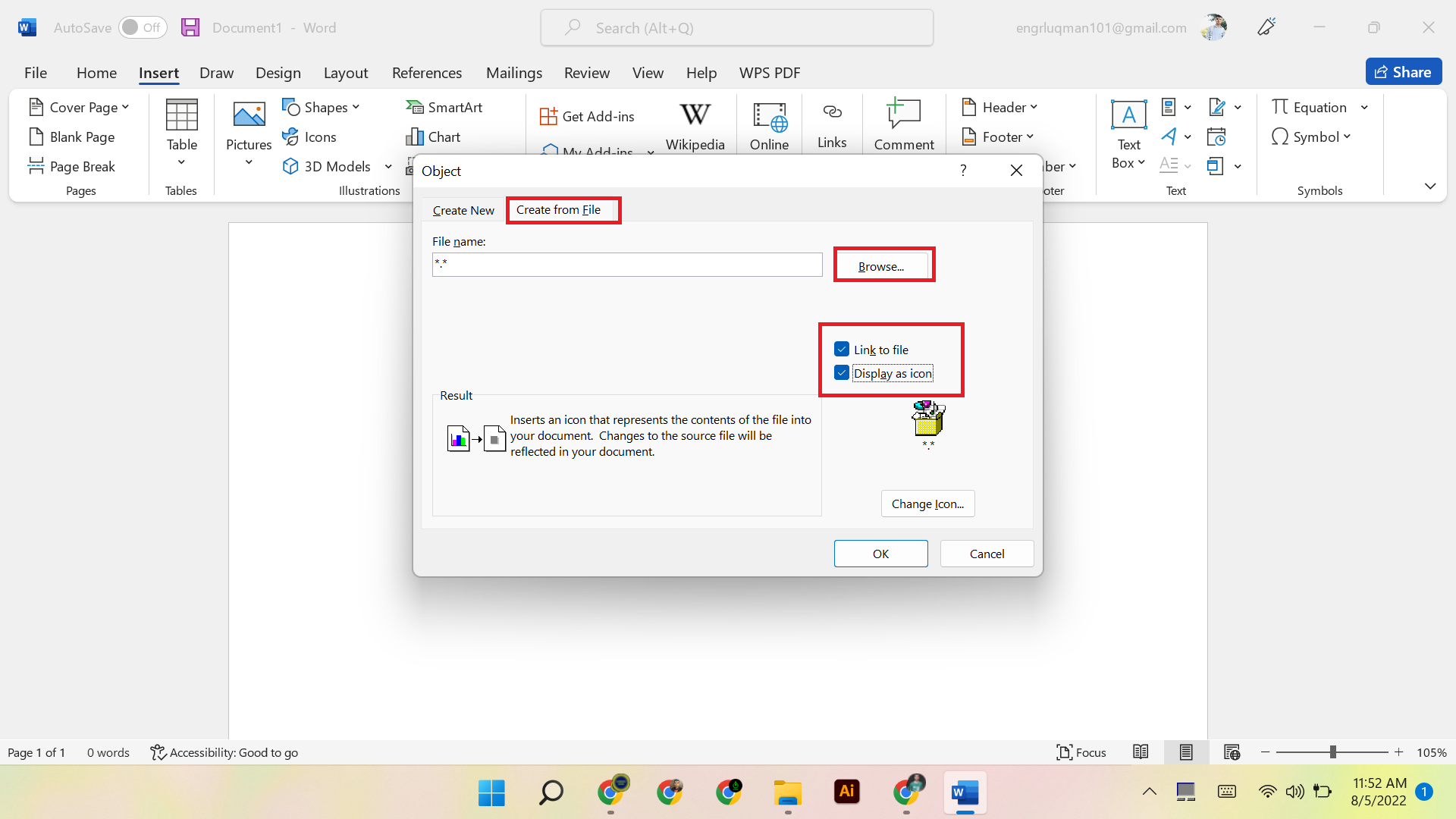This screenshot has height=819, width=1456.
Task: Open the Links tool
Action: [x=832, y=125]
